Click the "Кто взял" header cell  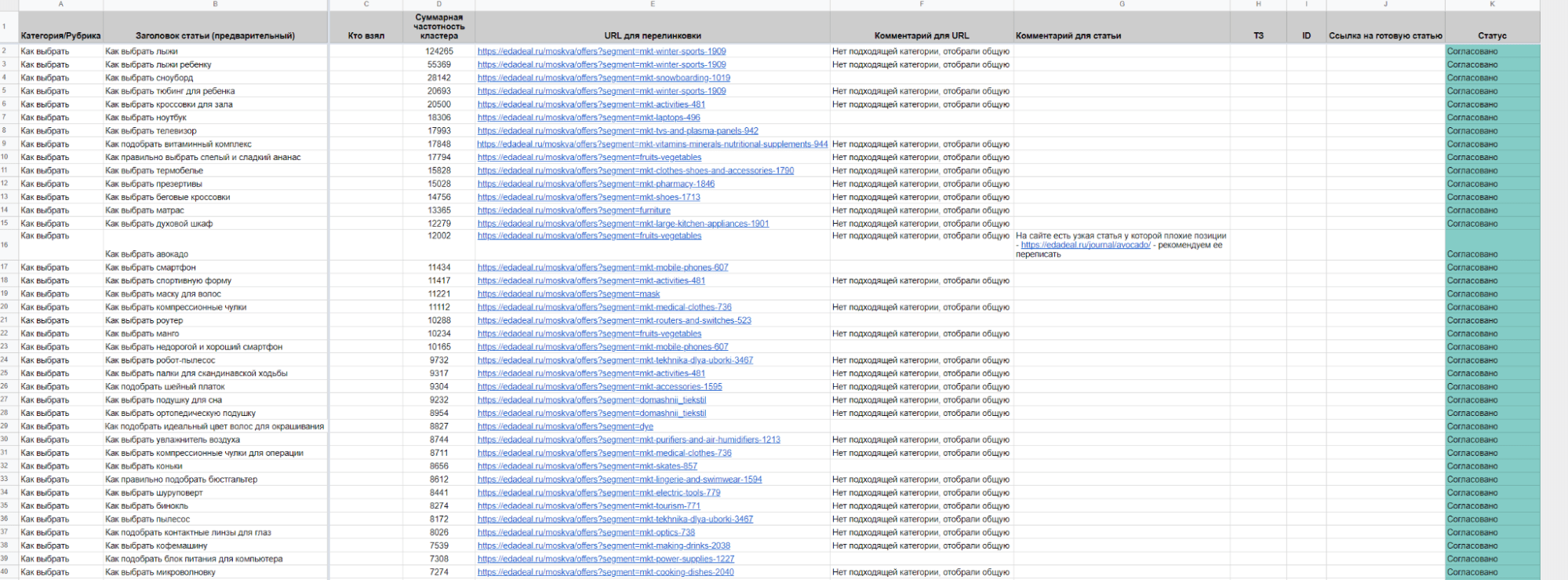coord(366,35)
